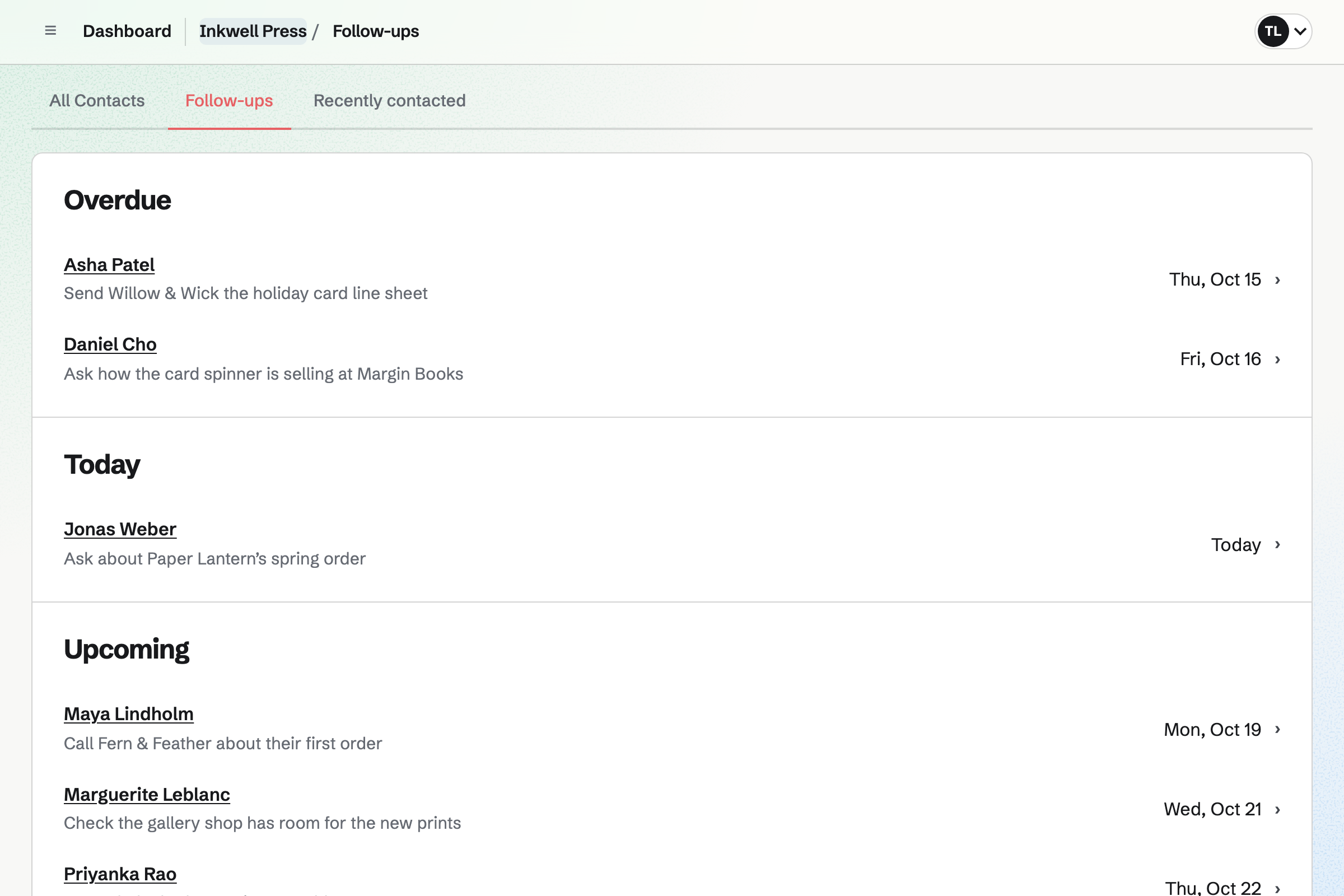Expand chevron beside Fri, Oct 16

(x=1278, y=360)
